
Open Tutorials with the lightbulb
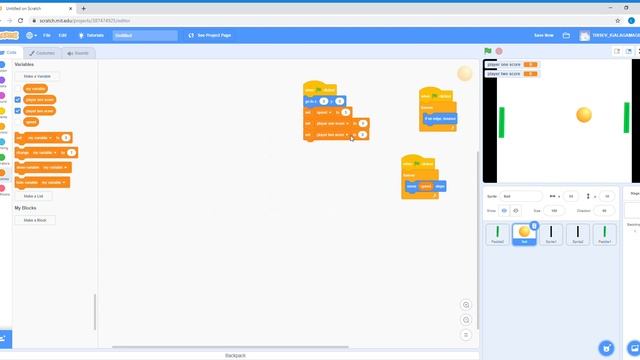91,36
